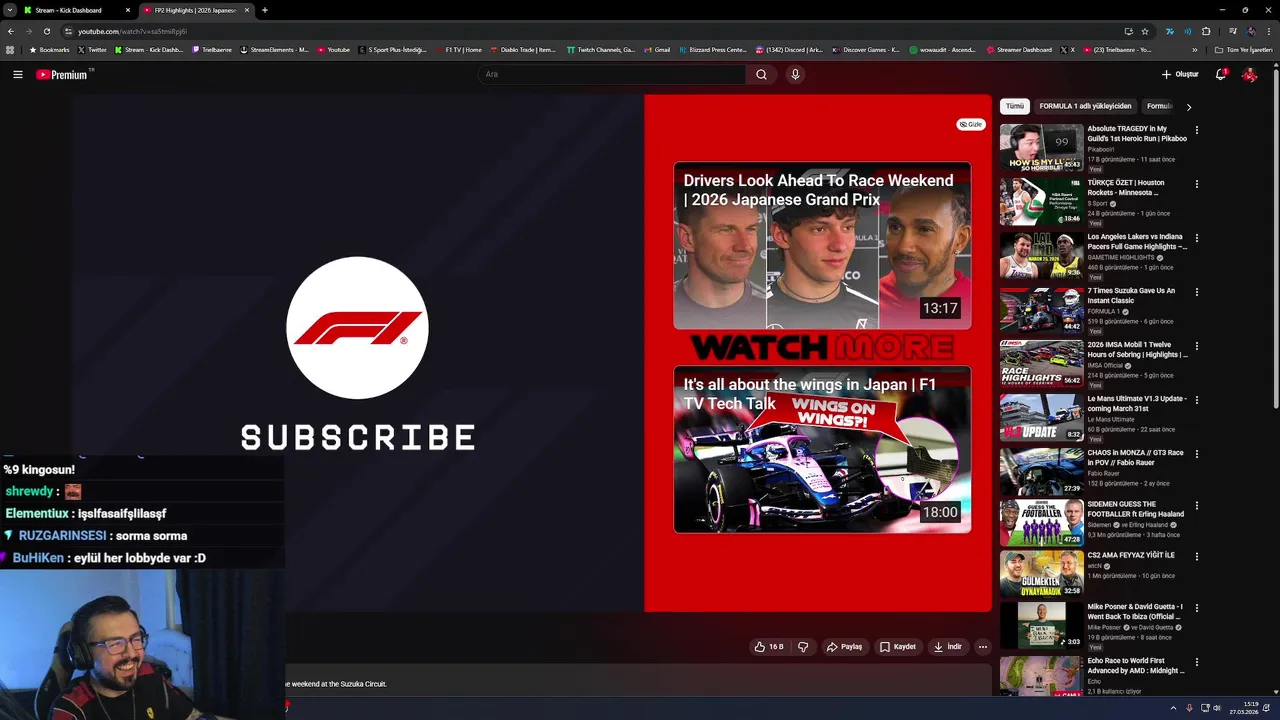Open options for 2026 IMSA Sebring video

[x=1196, y=346]
